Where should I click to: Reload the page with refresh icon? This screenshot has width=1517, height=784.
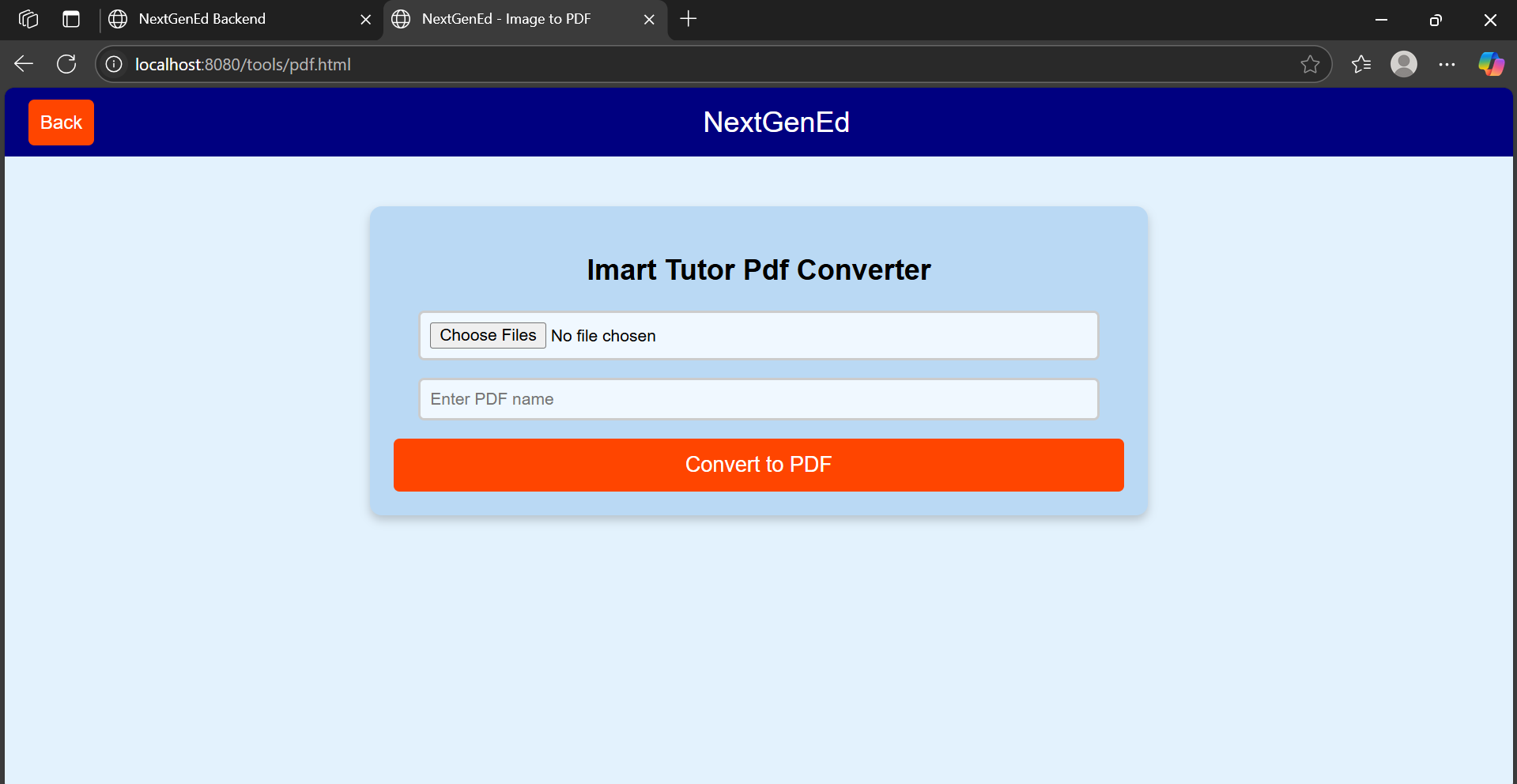(66, 64)
